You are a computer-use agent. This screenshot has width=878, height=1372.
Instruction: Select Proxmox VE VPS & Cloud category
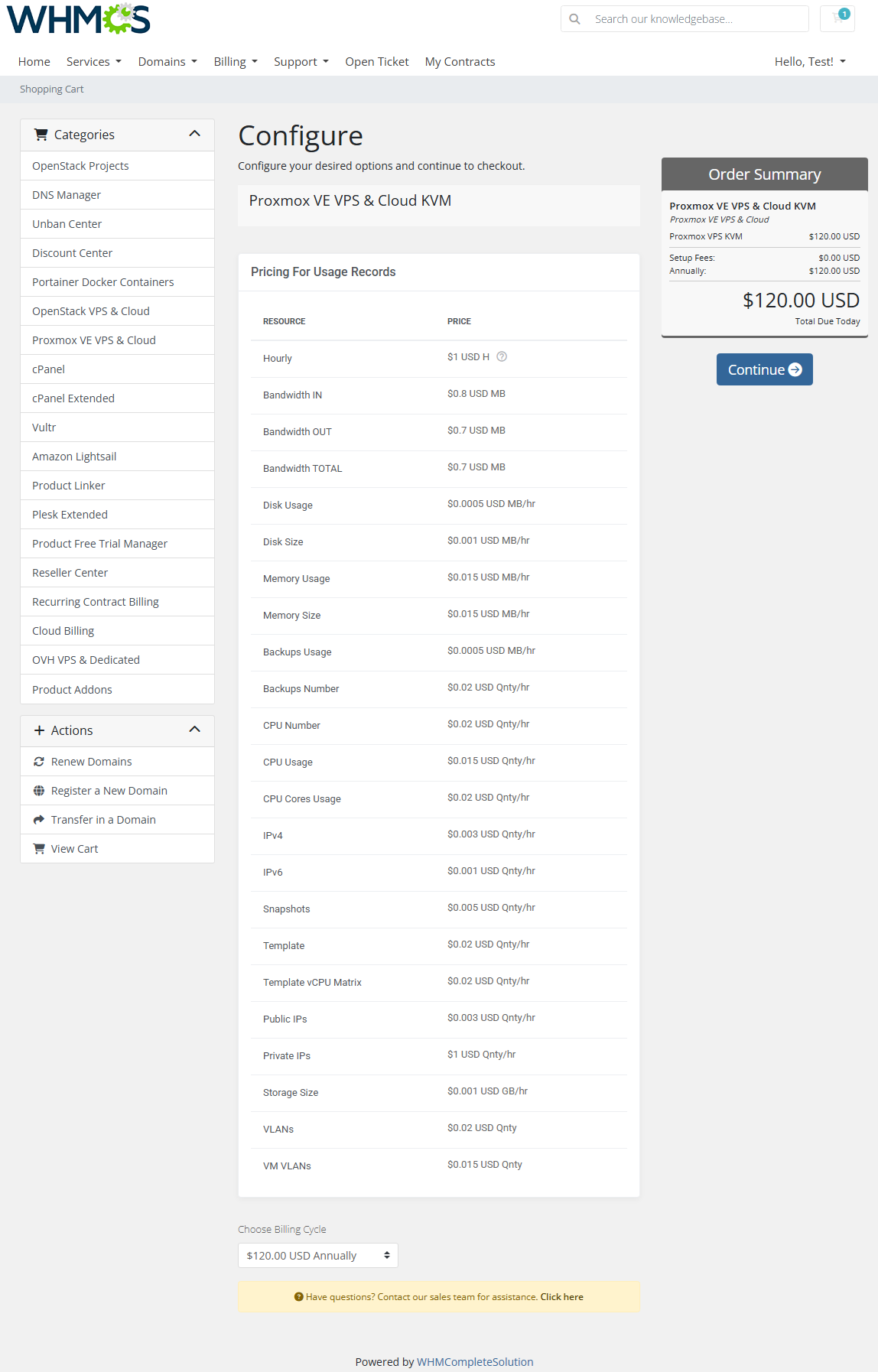[x=117, y=340]
